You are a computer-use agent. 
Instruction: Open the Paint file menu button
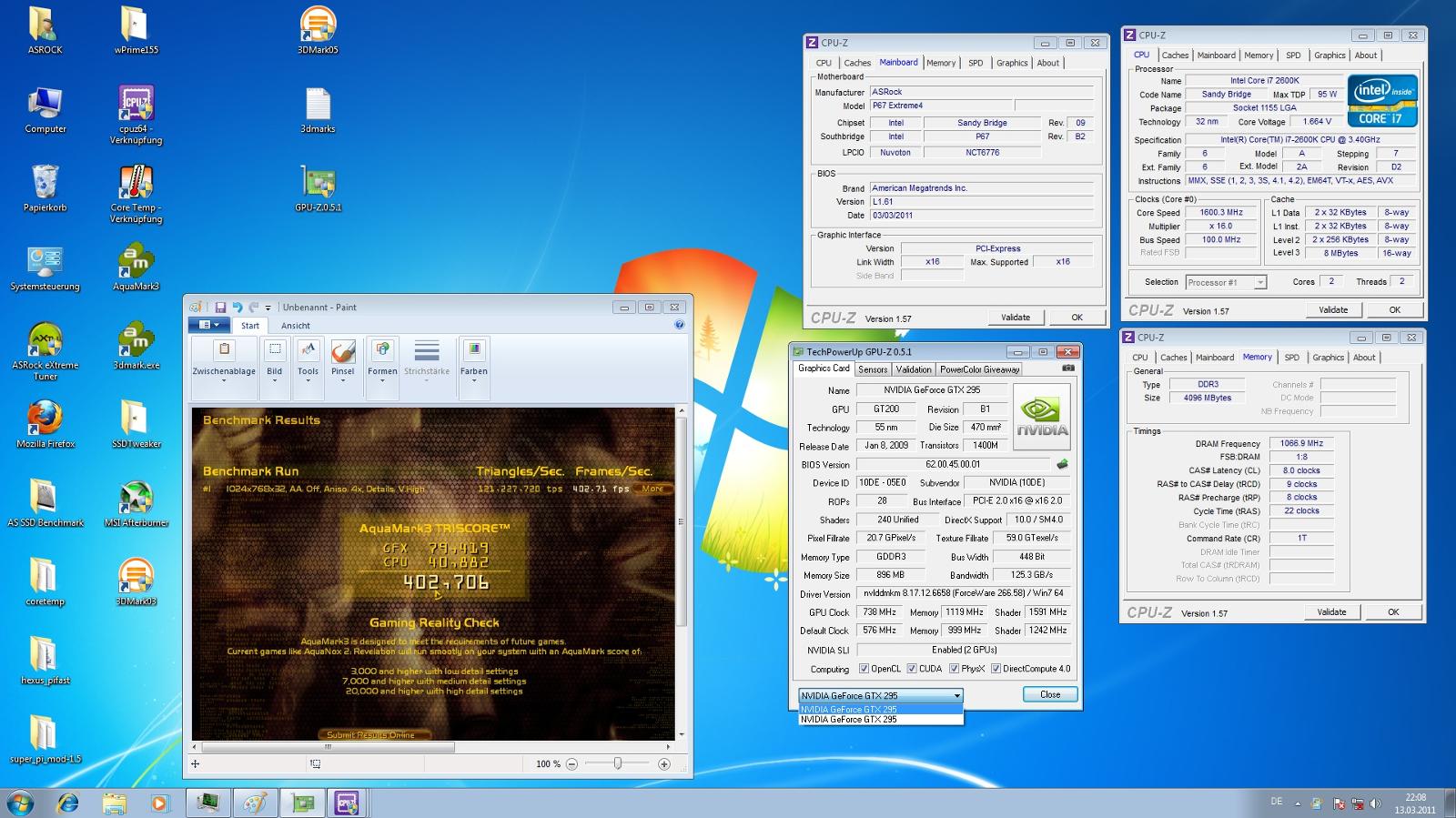[x=209, y=325]
